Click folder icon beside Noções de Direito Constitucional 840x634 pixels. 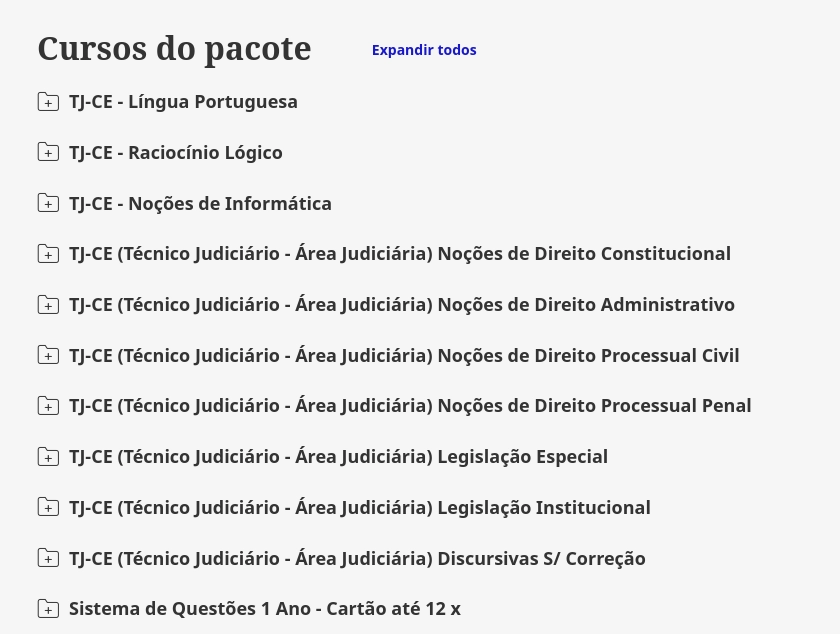(48, 254)
